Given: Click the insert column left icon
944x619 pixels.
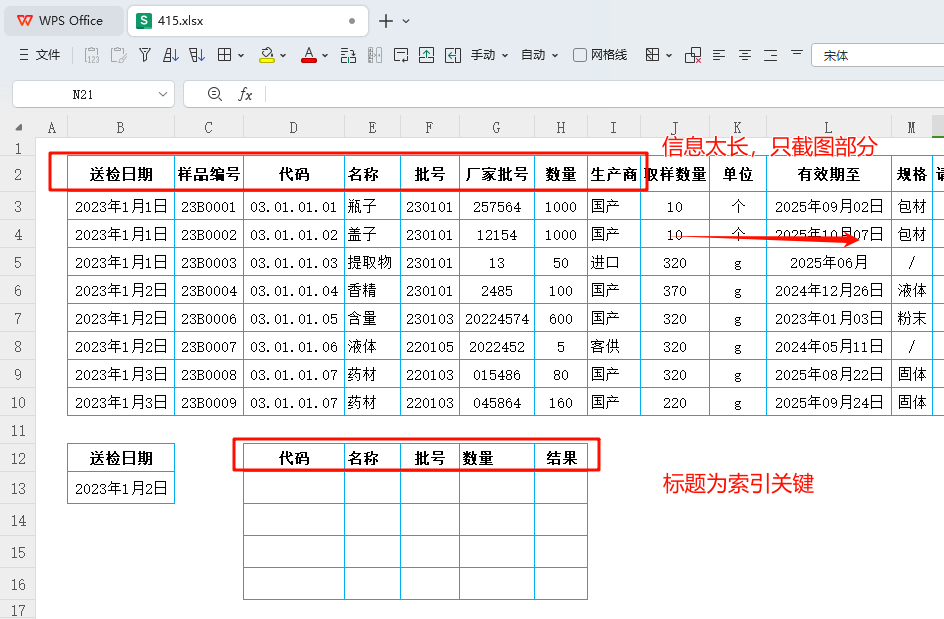Looking at the screenshot, I should coord(453,55).
